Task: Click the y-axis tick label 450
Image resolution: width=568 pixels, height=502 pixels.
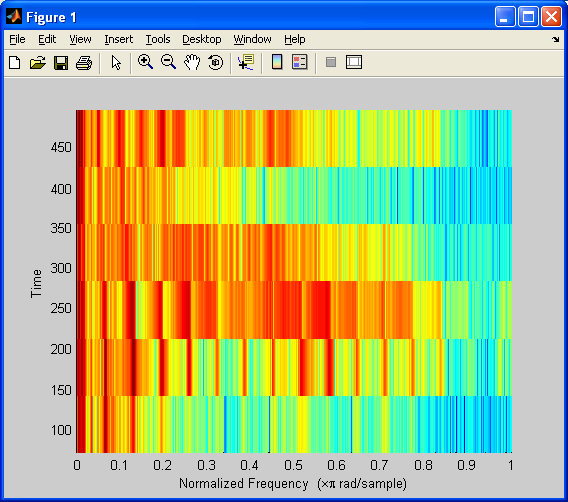Action: (61, 147)
